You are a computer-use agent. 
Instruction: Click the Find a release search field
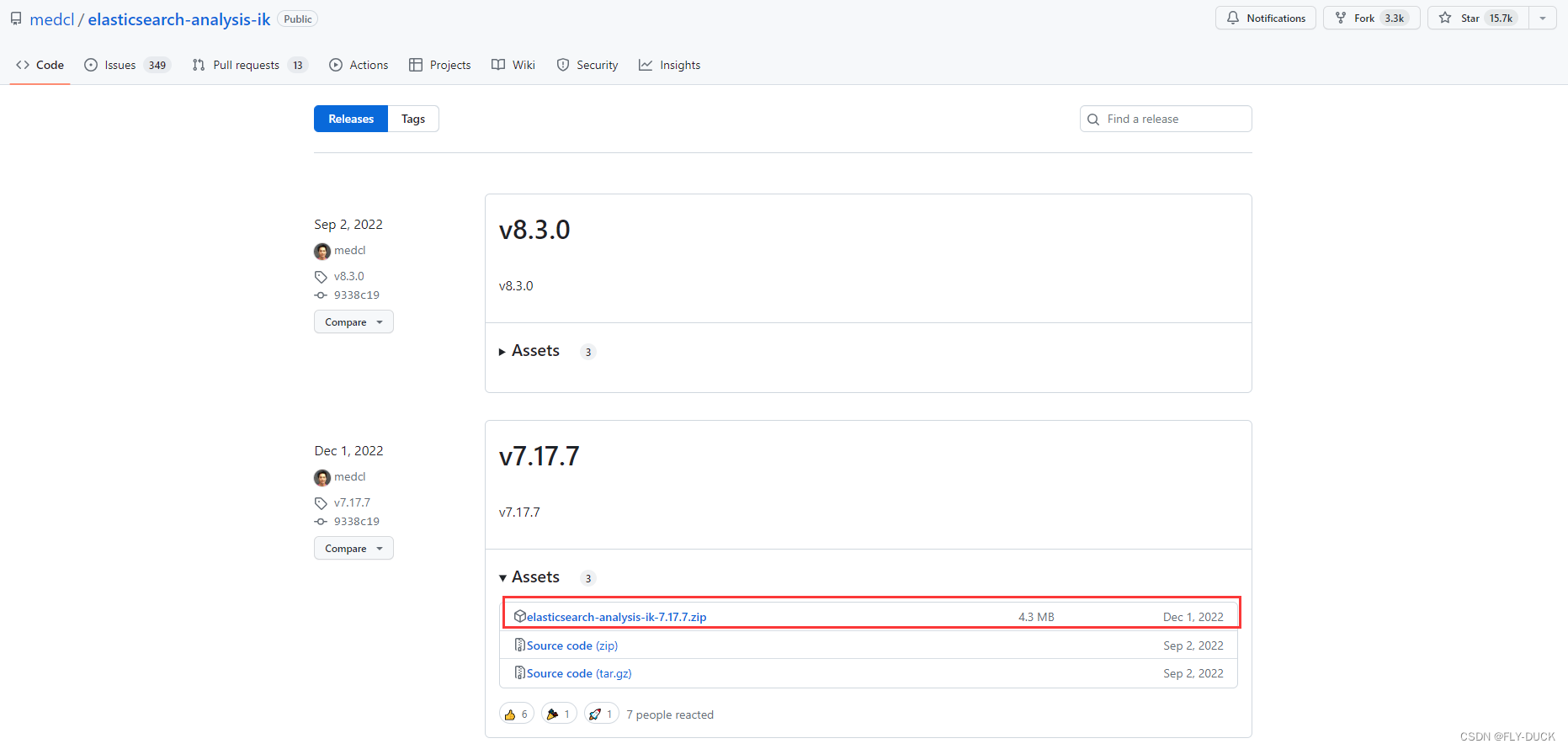[1166, 119]
